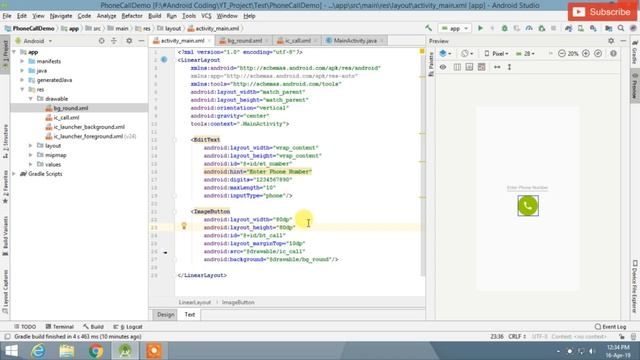Open the orientation dropdown in preview
Image resolution: width=640 pixels, height=360 pixels.
[467, 53]
